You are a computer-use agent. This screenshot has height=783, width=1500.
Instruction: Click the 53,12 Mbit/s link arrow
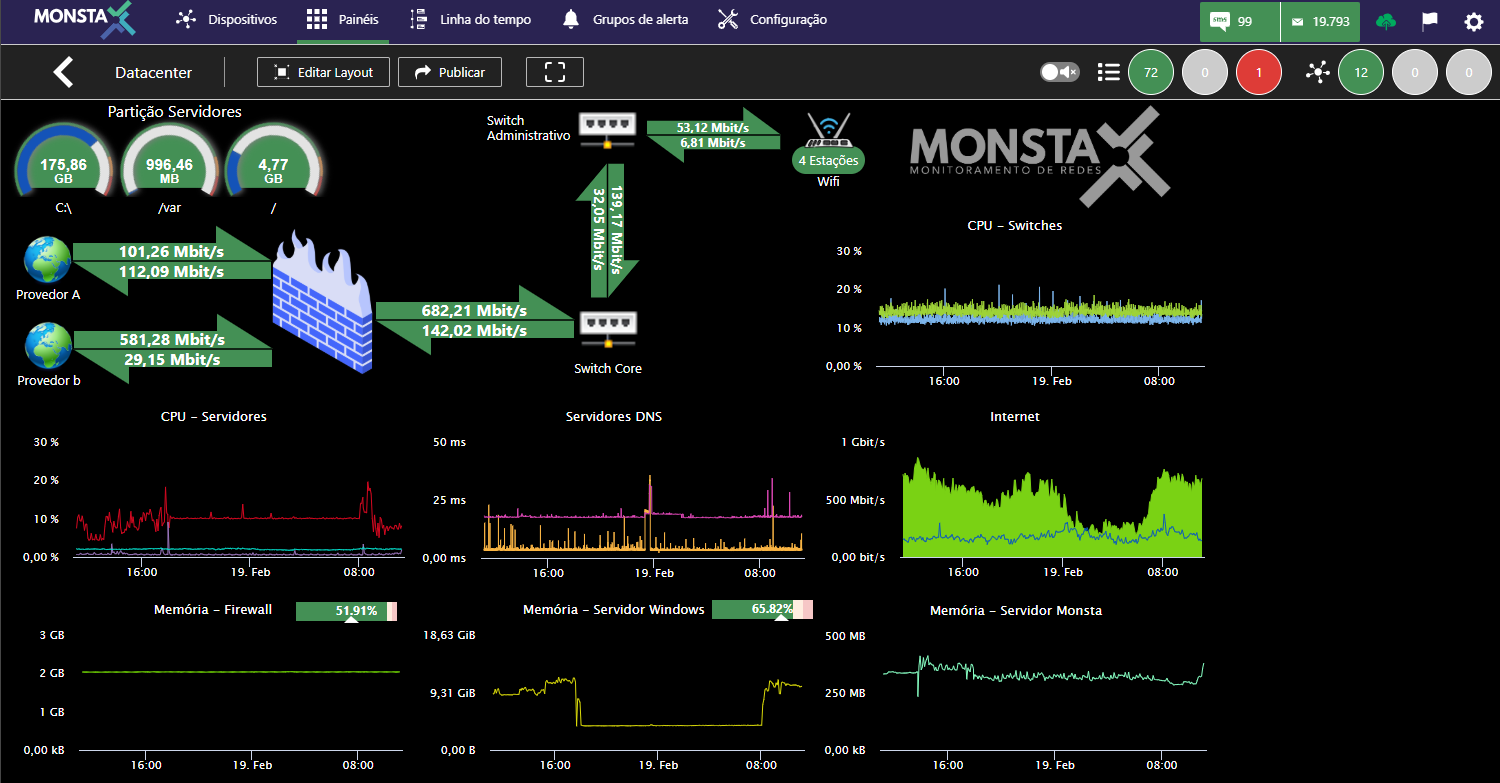coord(712,127)
